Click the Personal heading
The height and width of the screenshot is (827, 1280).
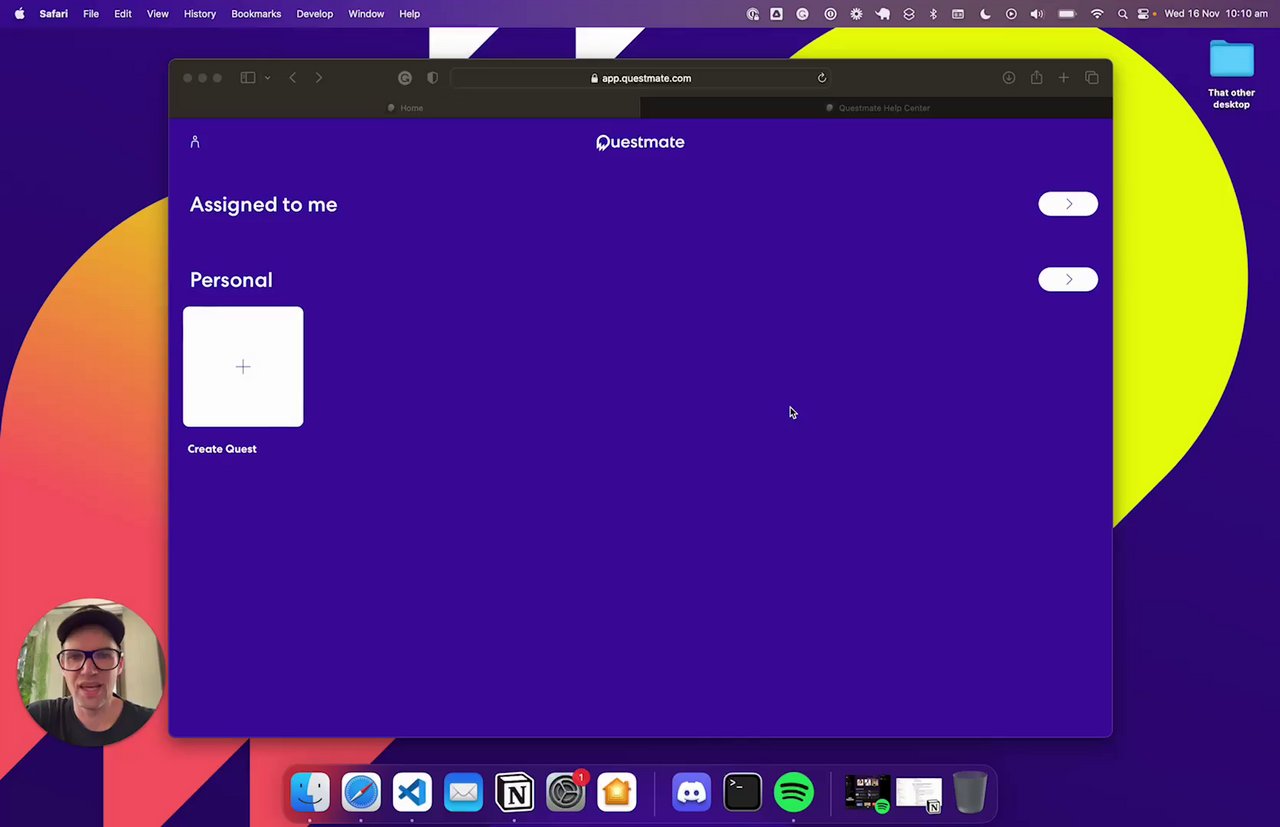click(231, 280)
